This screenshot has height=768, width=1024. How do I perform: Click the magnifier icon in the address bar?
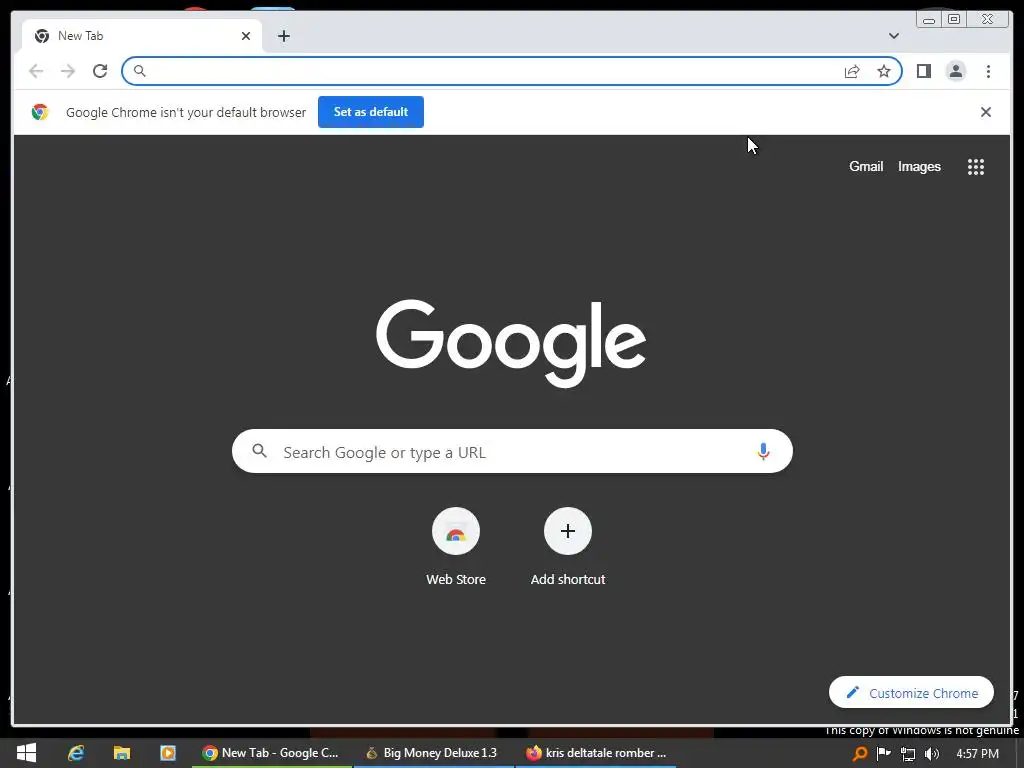(139, 71)
